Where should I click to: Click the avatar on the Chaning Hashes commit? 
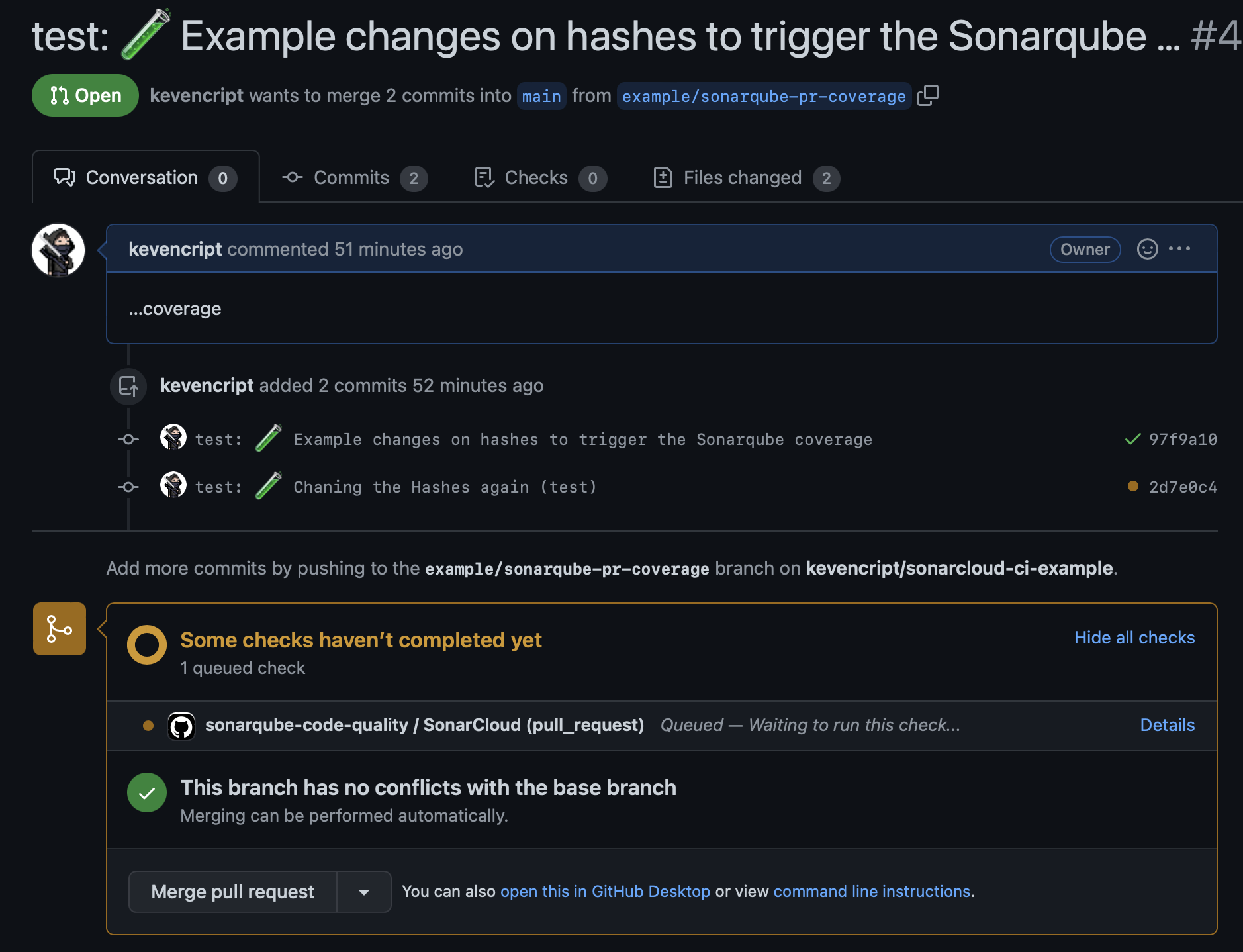pos(173,485)
